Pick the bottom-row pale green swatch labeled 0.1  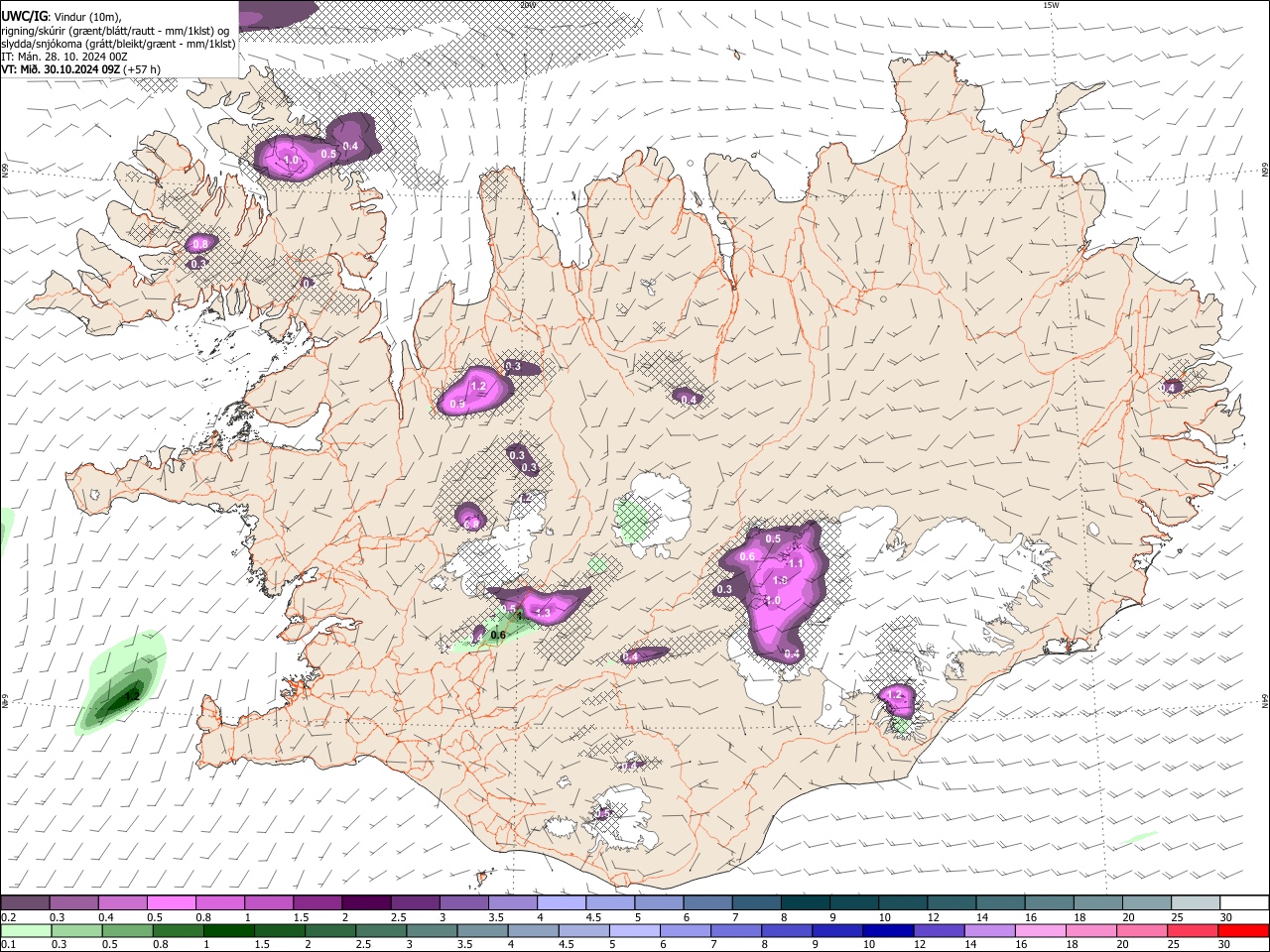25,930
